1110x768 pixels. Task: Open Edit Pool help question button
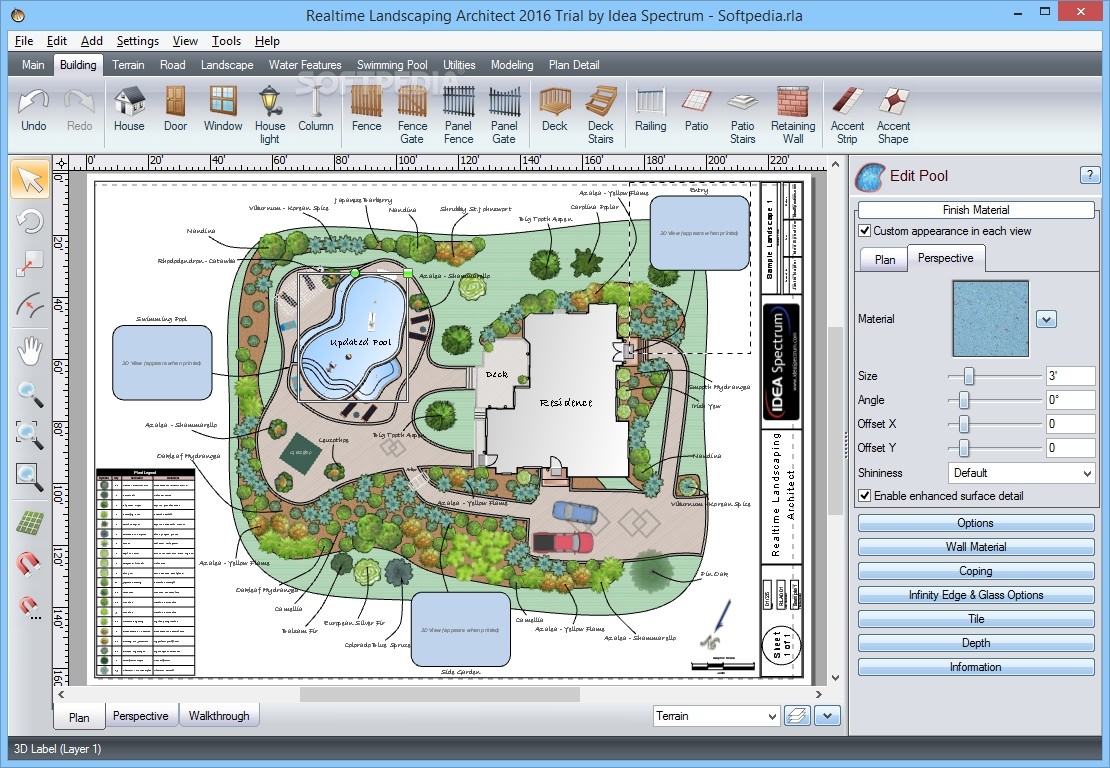[x=1089, y=174]
